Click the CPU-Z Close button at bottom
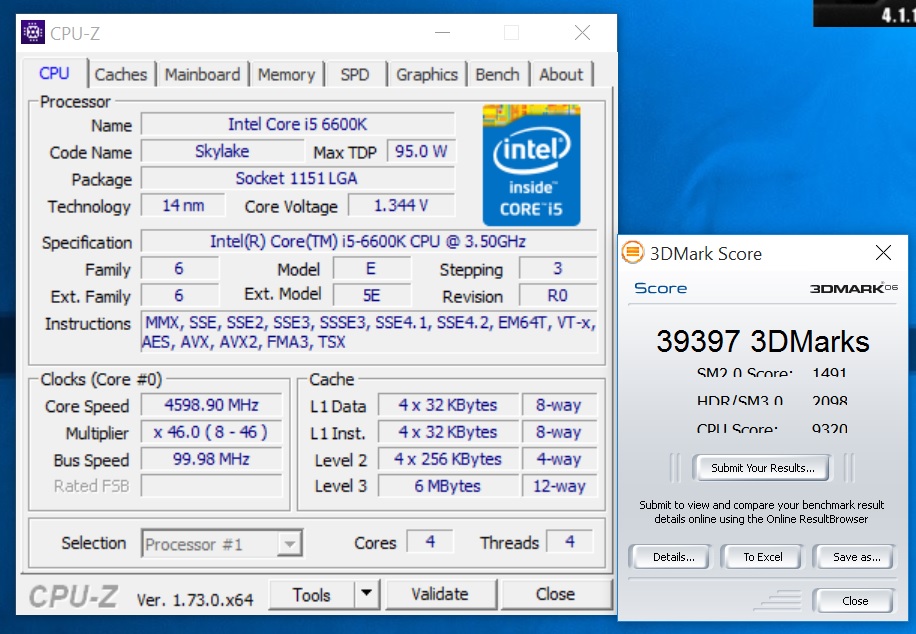916x634 pixels. coord(555,594)
